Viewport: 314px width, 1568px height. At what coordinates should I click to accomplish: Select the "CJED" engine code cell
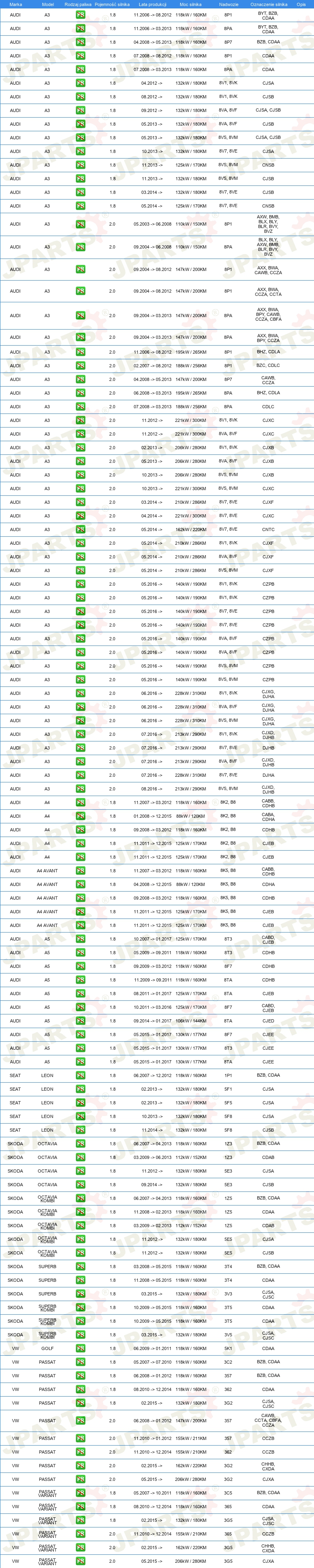(268, 1021)
